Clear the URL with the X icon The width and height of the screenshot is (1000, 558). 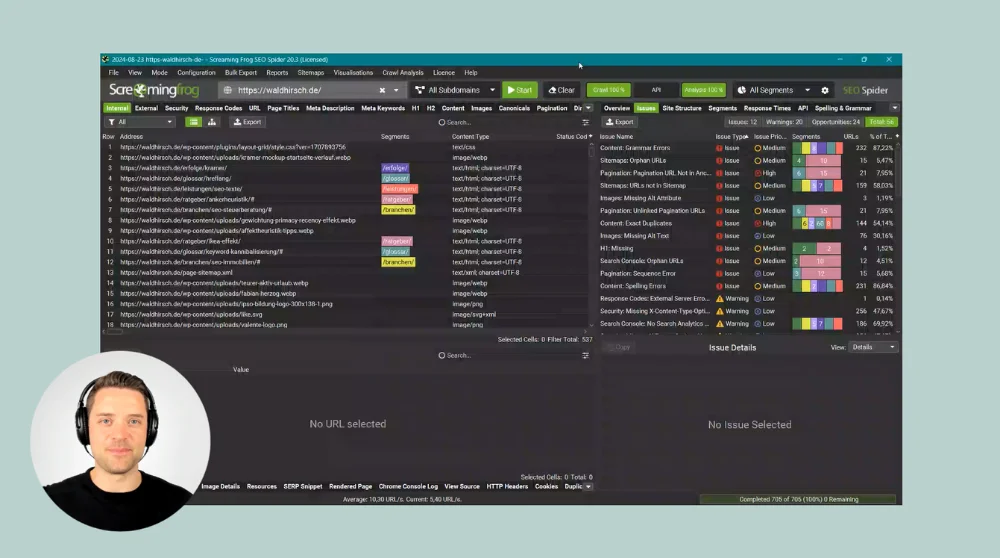(x=382, y=90)
